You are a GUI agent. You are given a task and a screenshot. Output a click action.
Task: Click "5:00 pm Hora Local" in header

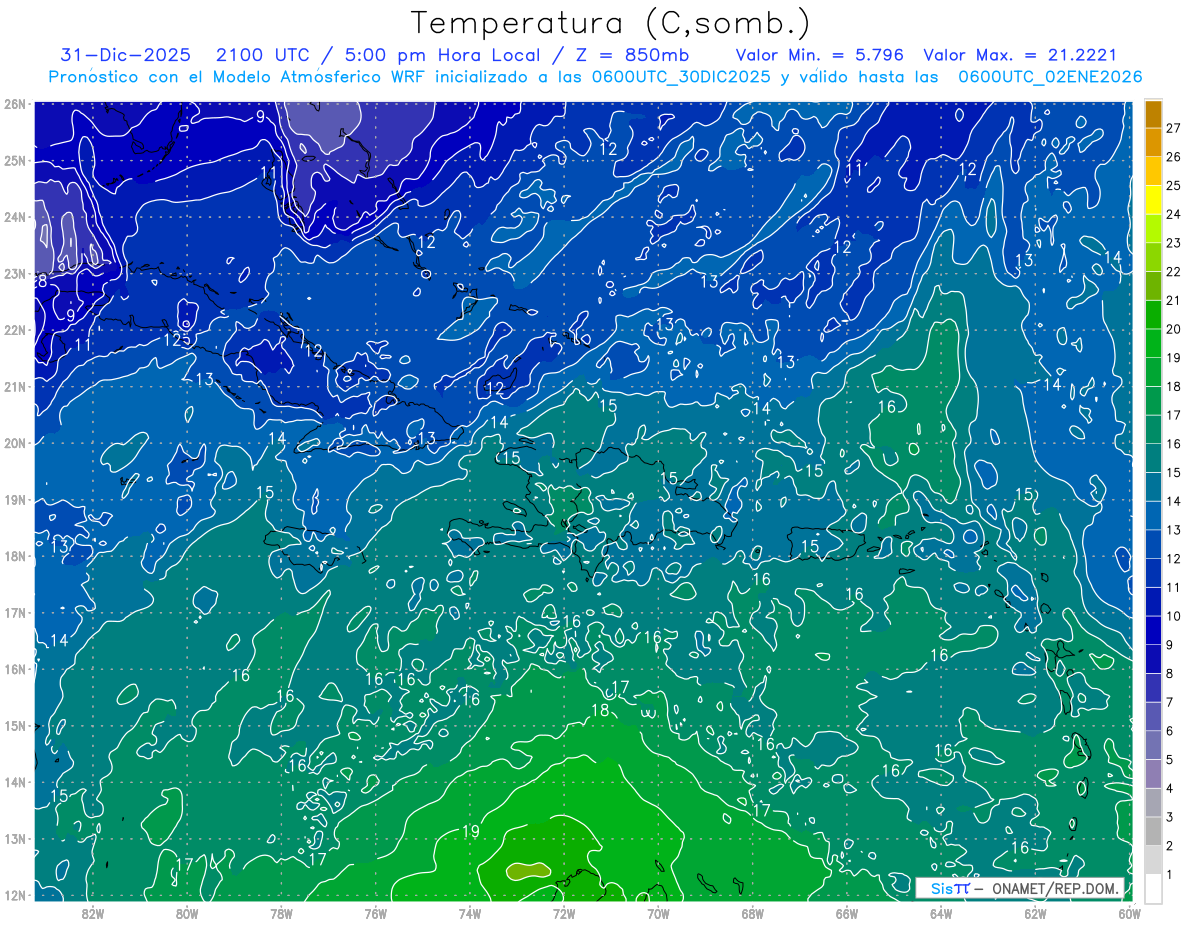point(444,55)
